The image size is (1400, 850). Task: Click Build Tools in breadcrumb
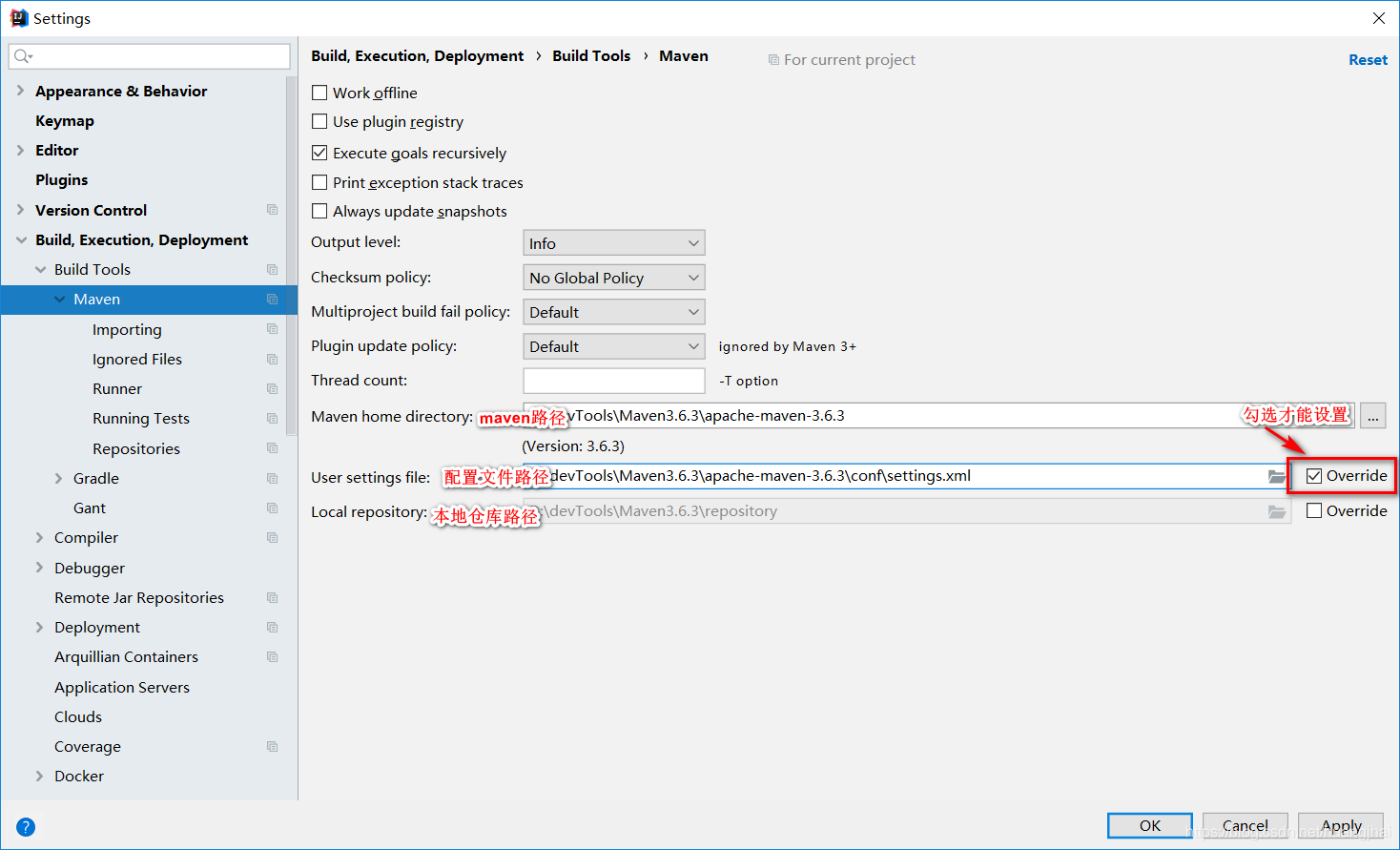591,55
